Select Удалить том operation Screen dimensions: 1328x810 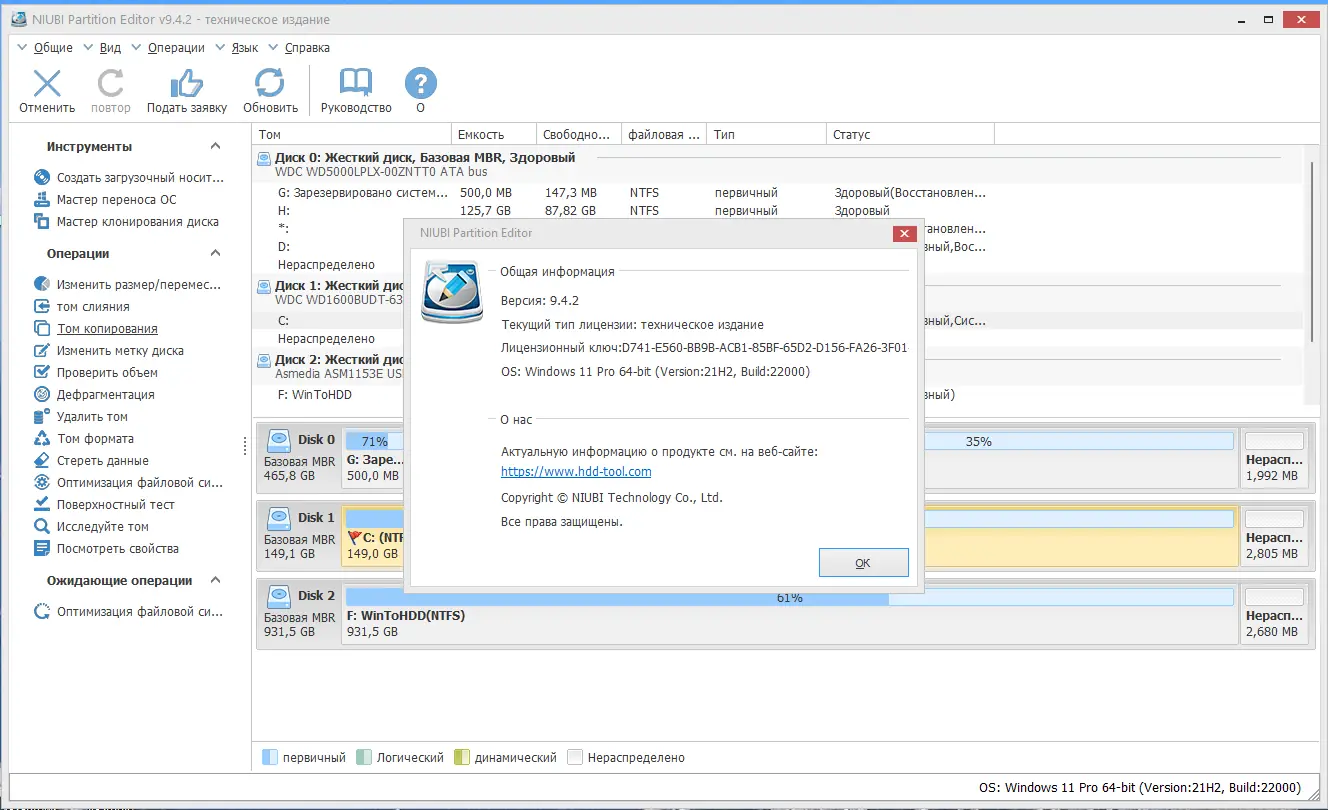point(81,417)
